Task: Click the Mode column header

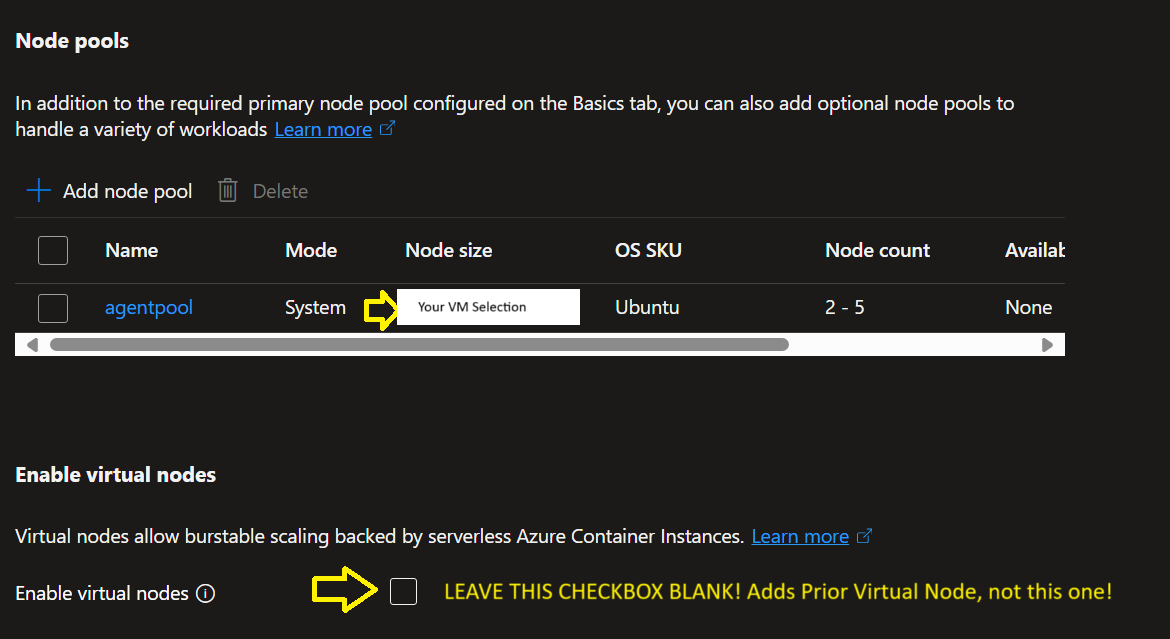Action: point(311,250)
